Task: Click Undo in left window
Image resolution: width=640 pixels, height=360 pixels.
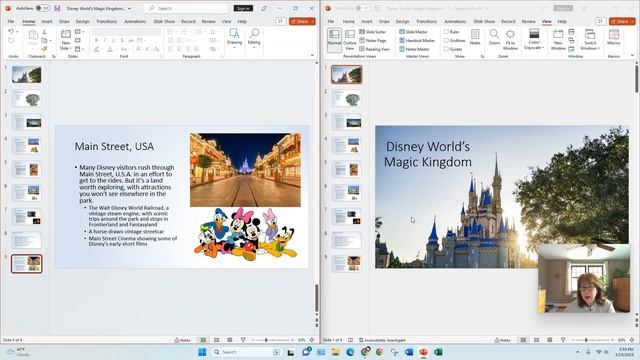Action: pos(11,32)
